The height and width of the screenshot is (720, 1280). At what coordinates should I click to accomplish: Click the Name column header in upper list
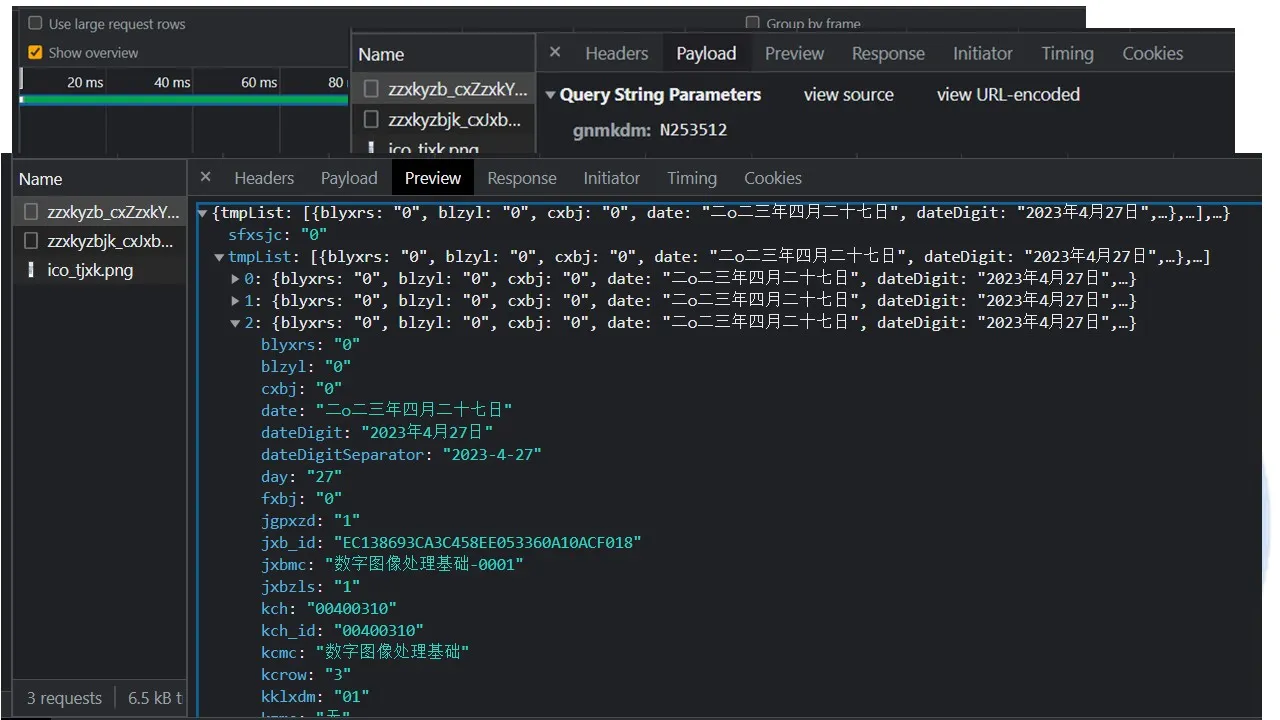click(381, 55)
